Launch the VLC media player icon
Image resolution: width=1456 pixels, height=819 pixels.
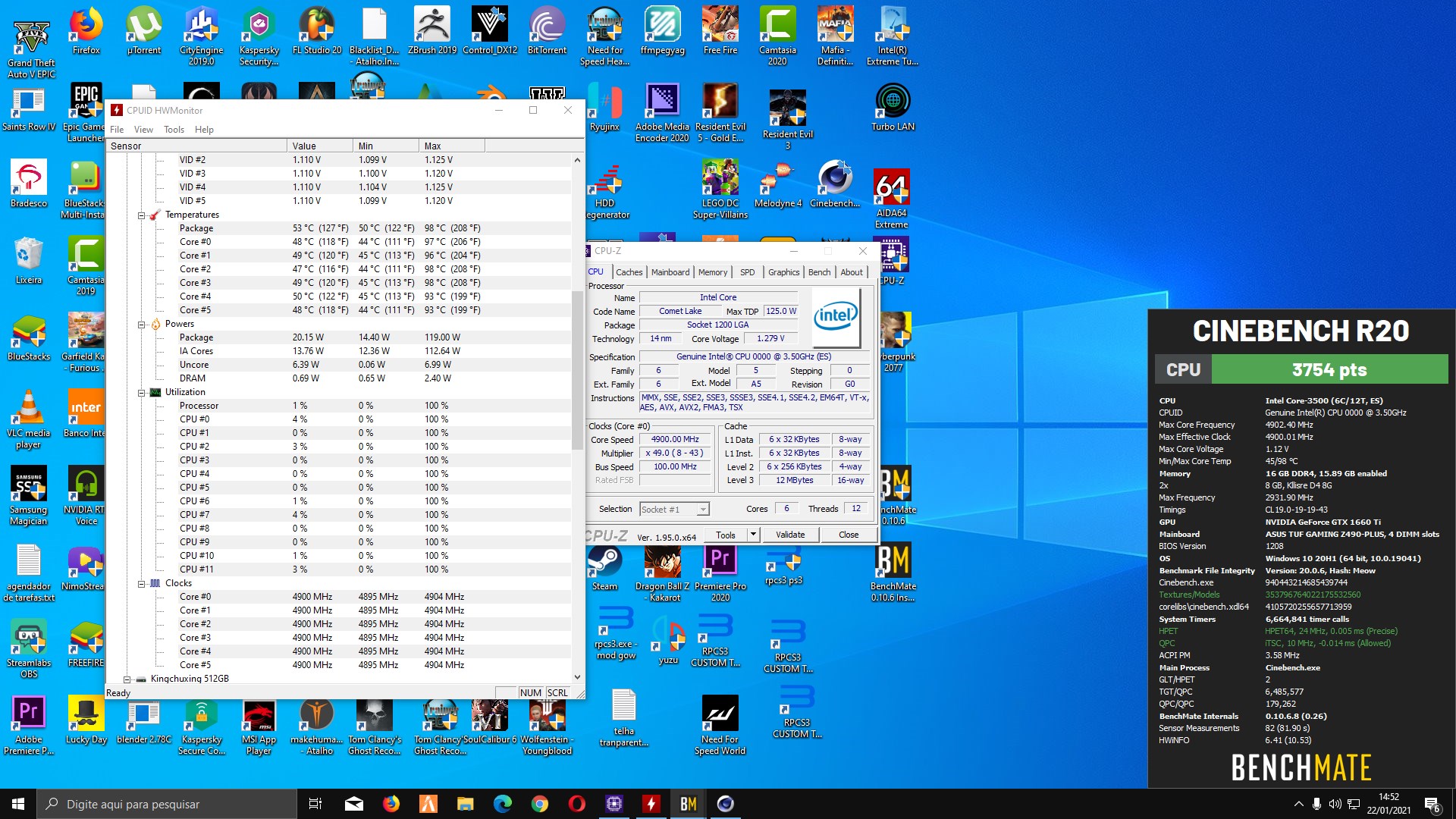pyautogui.click(x=29, y=419)
